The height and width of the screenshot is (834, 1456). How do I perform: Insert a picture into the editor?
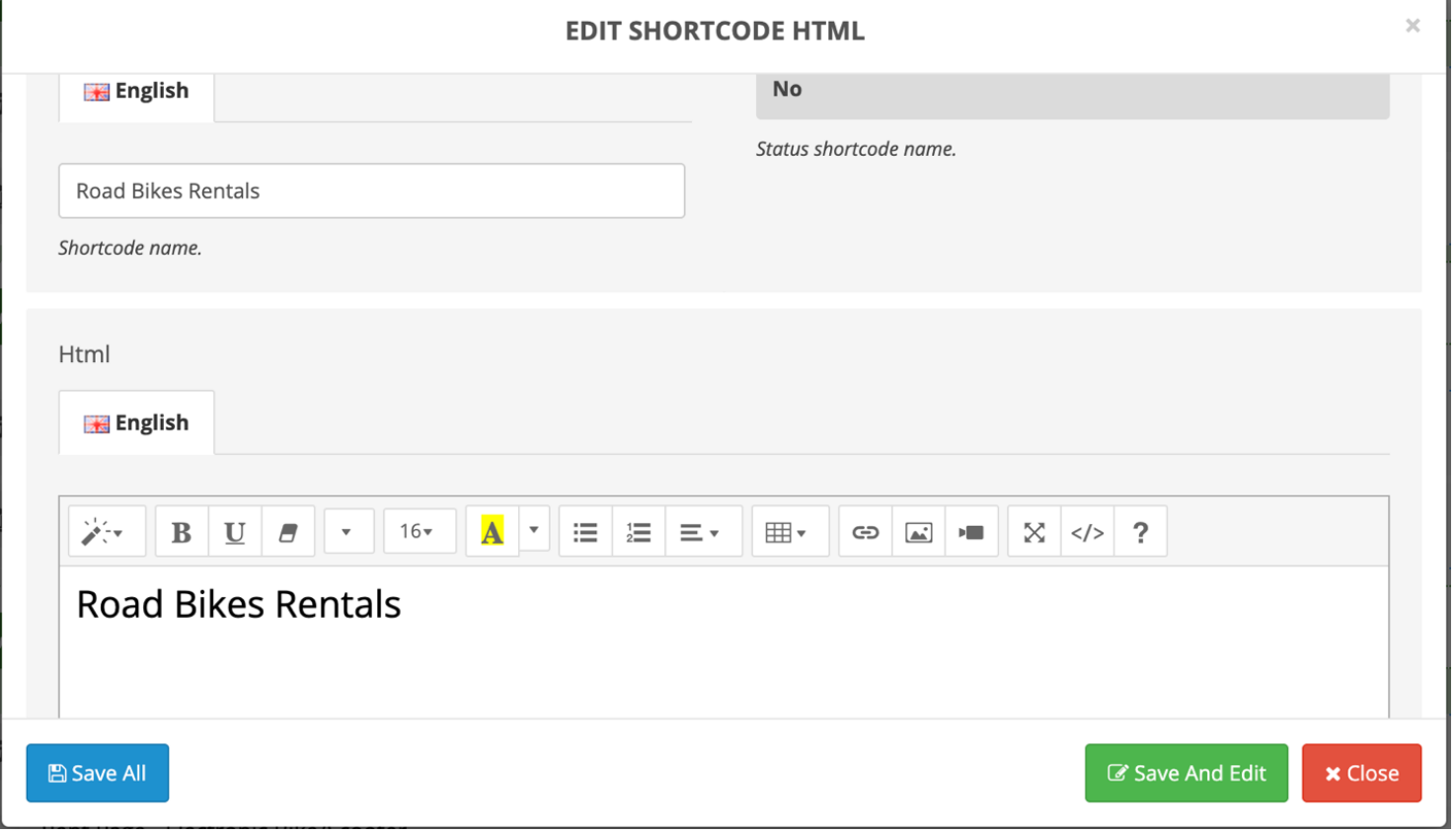(x=919, y=533)
